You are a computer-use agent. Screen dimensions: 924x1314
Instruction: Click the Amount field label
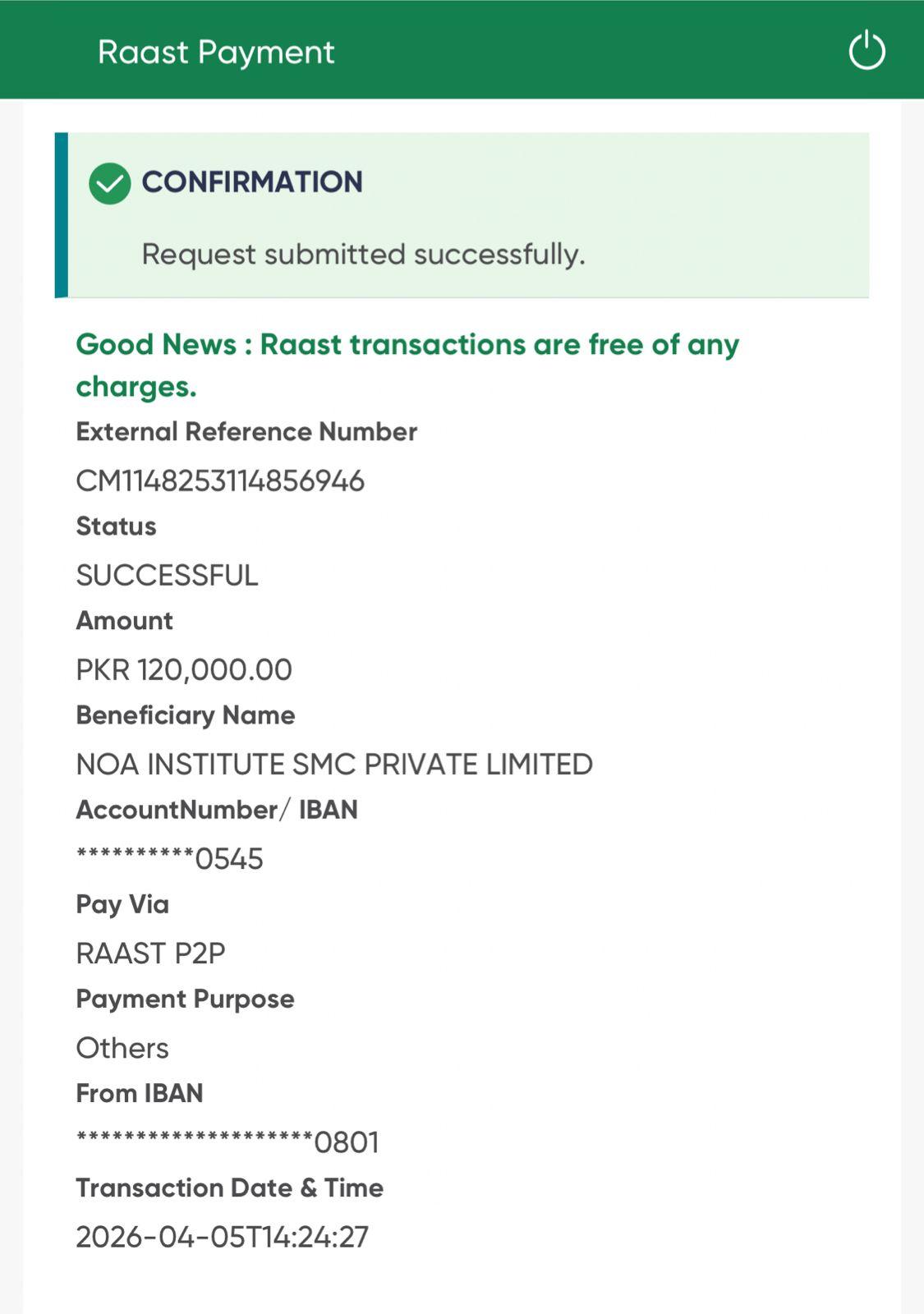click(x=124, y=620)
